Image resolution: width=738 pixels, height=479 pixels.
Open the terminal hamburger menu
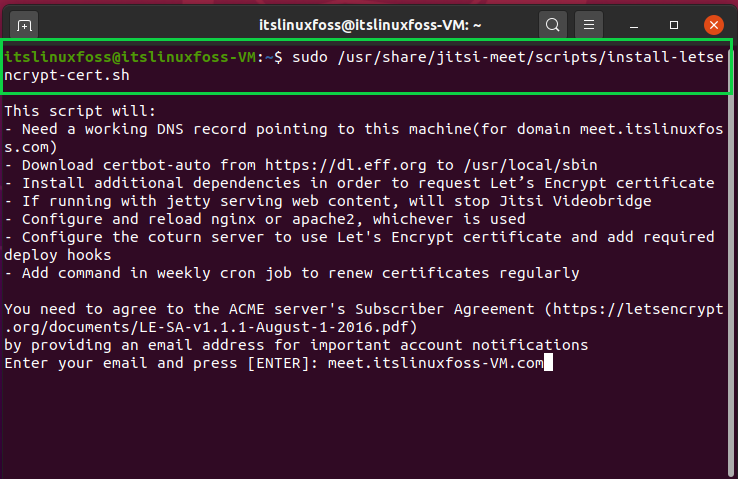pos(589,25)
